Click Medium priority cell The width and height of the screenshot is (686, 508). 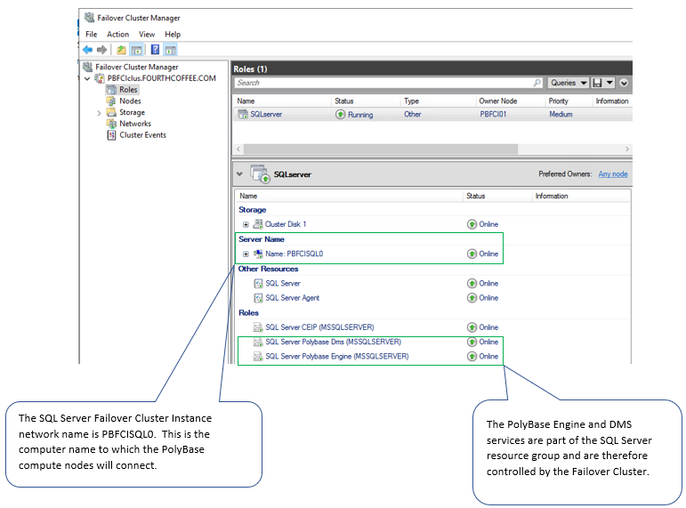tap(561, 114)
